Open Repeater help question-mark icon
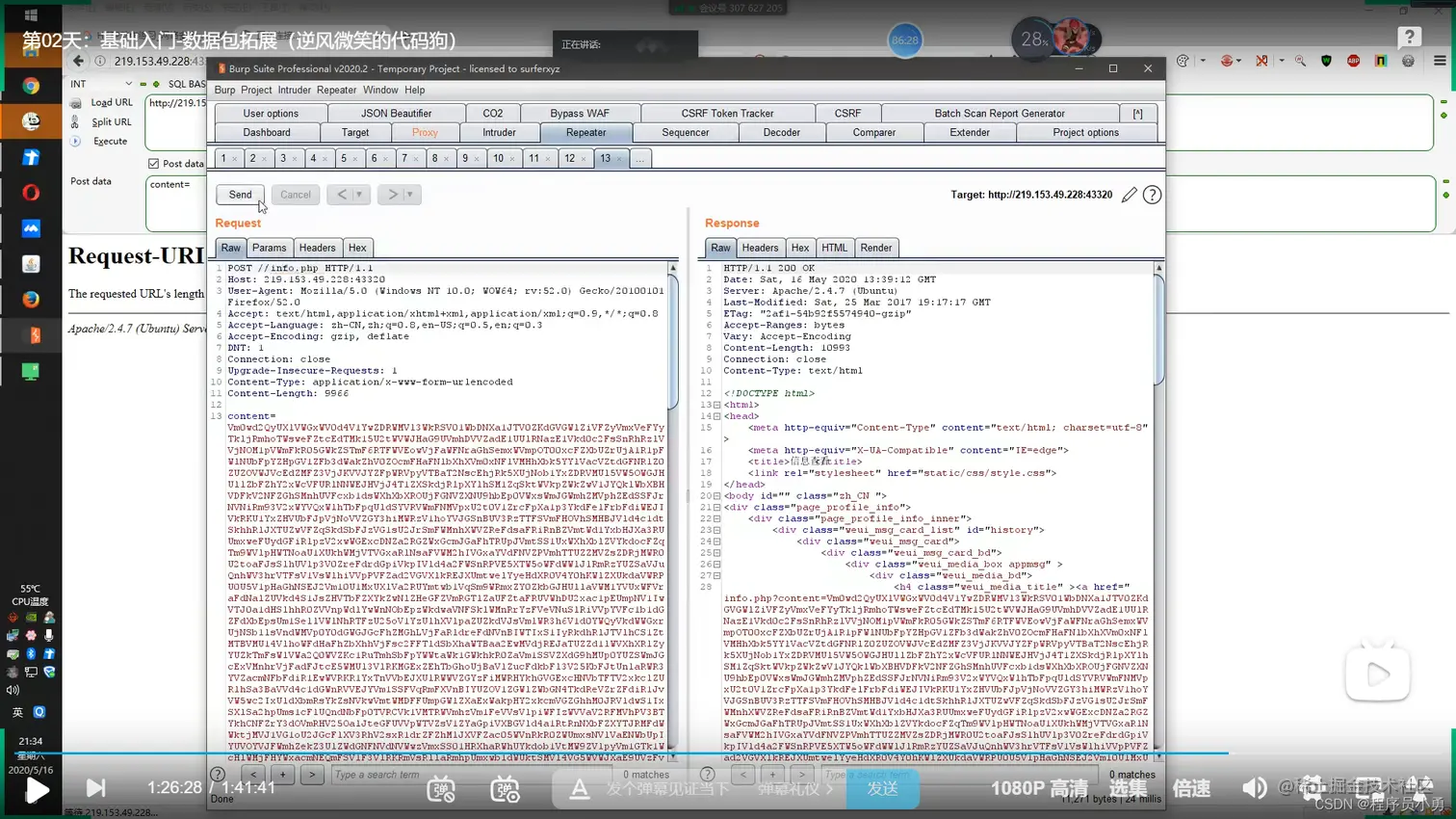The height and width of the screenshot is (819, 1456). (x=1152, y=195)
